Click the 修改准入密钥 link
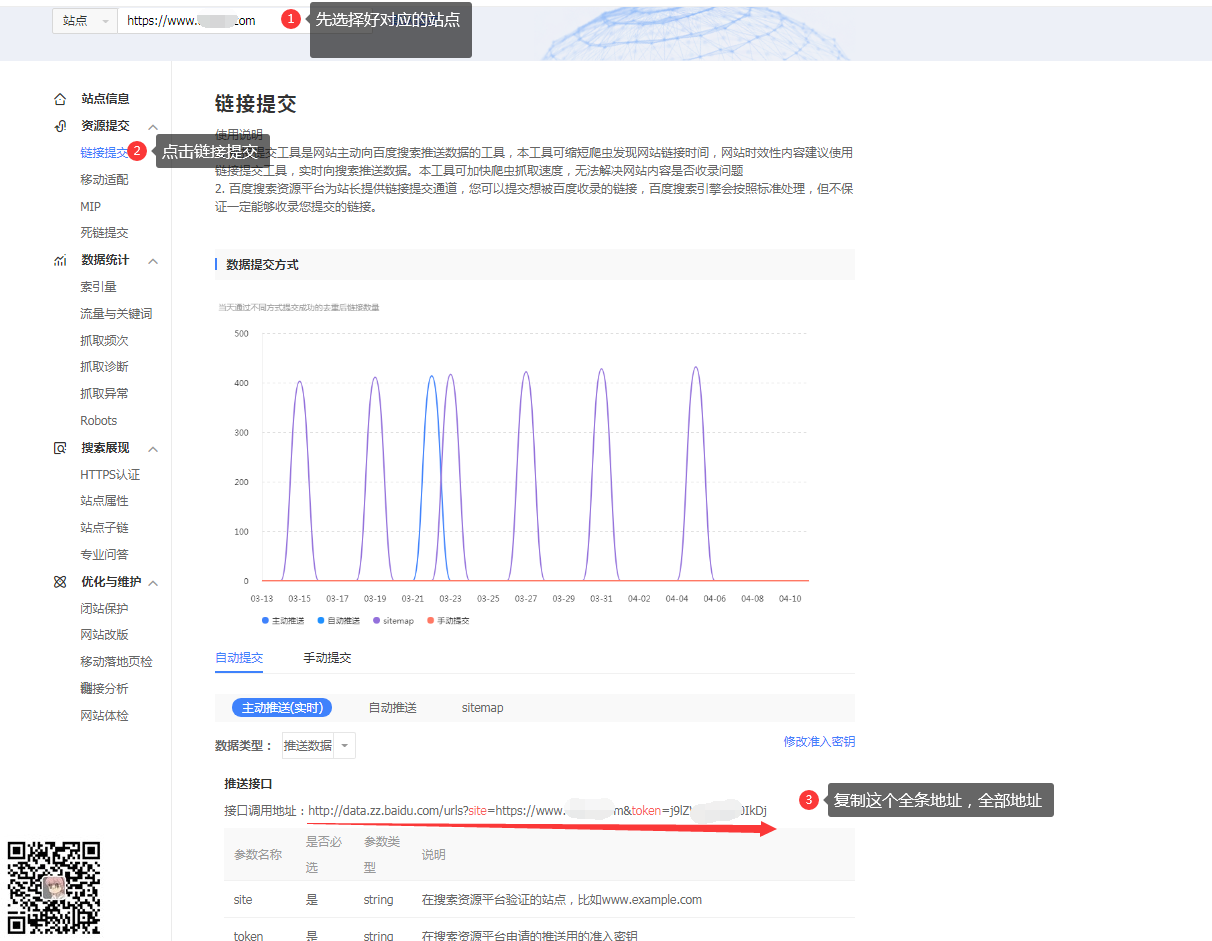This screenshot has width=1212, height=941. tap(822, 740)
